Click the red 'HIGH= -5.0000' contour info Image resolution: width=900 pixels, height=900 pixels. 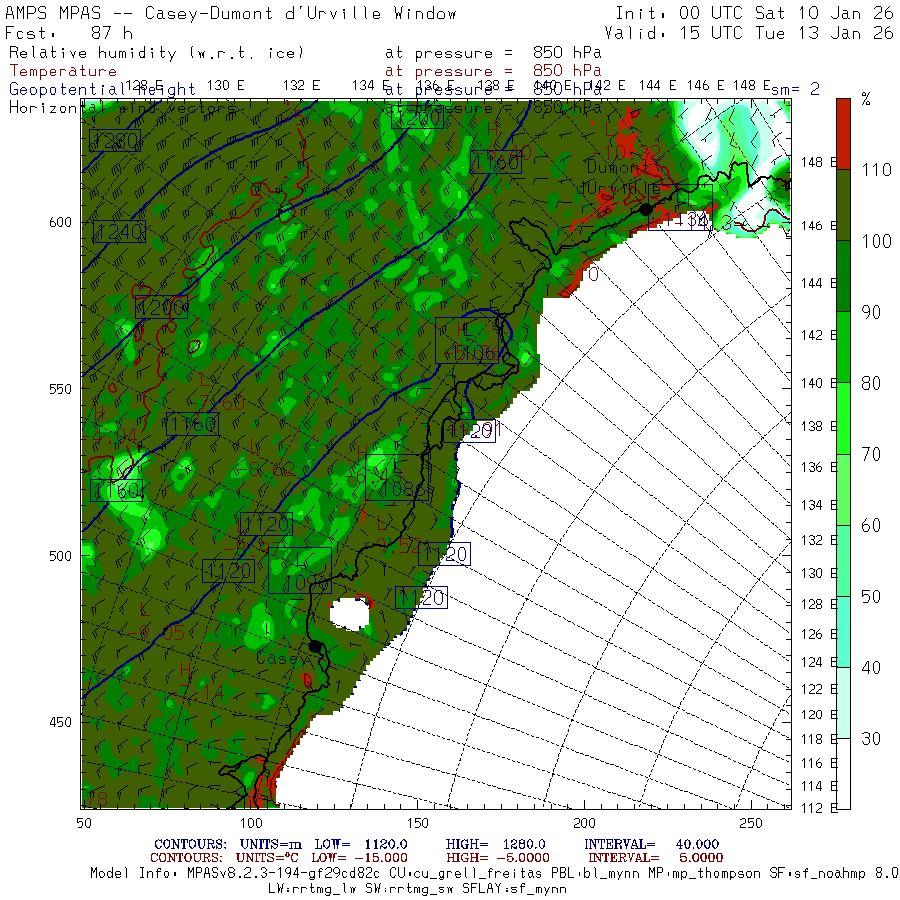[x=498, y=858]
